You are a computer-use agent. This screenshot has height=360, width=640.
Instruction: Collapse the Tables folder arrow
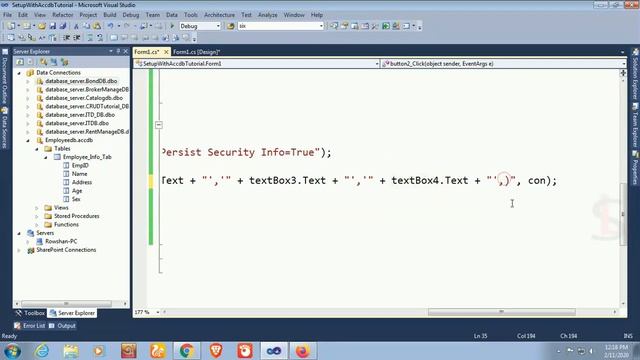(x=37, y=149)
